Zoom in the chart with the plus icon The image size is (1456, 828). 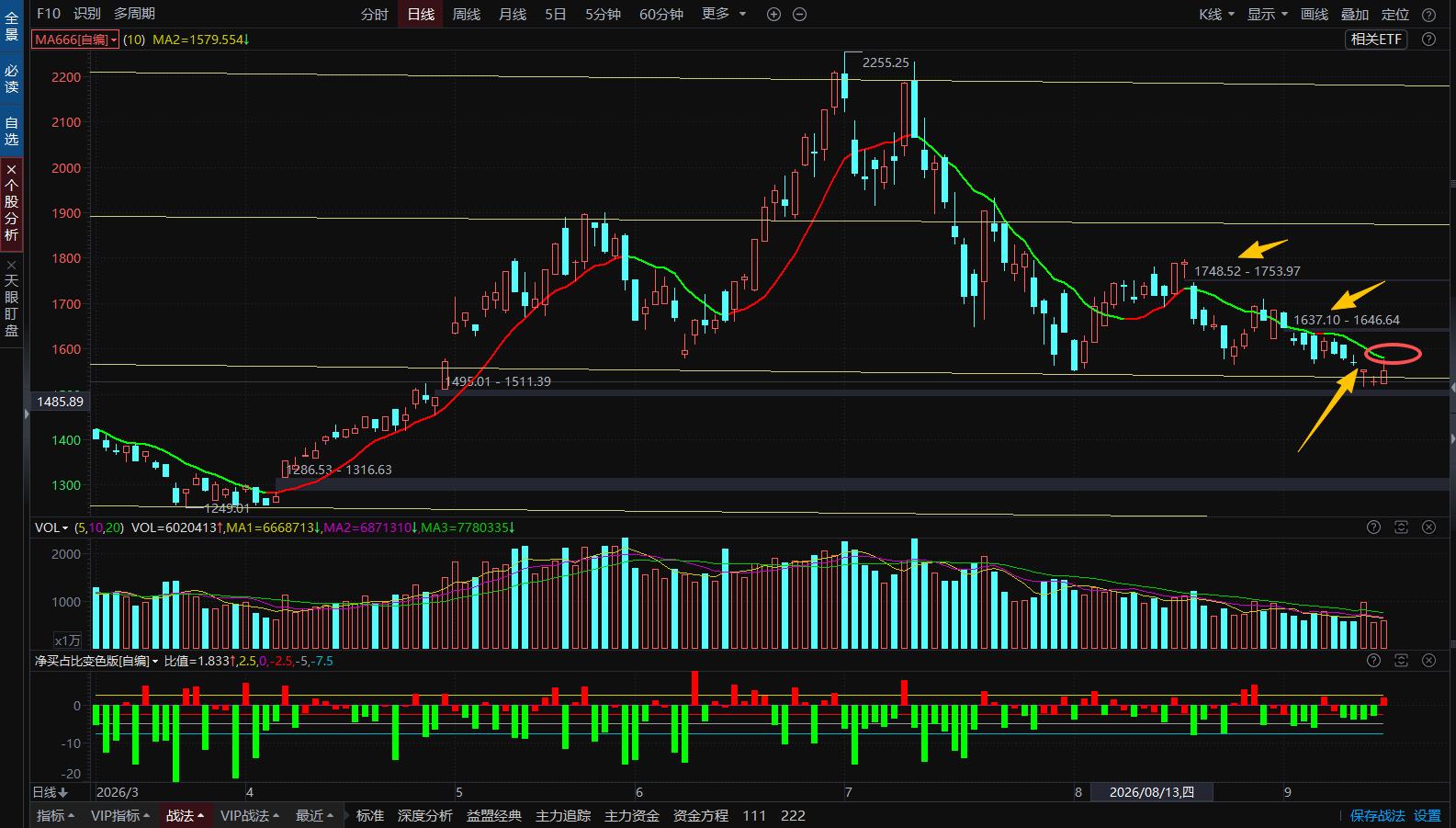coord(773,14)
